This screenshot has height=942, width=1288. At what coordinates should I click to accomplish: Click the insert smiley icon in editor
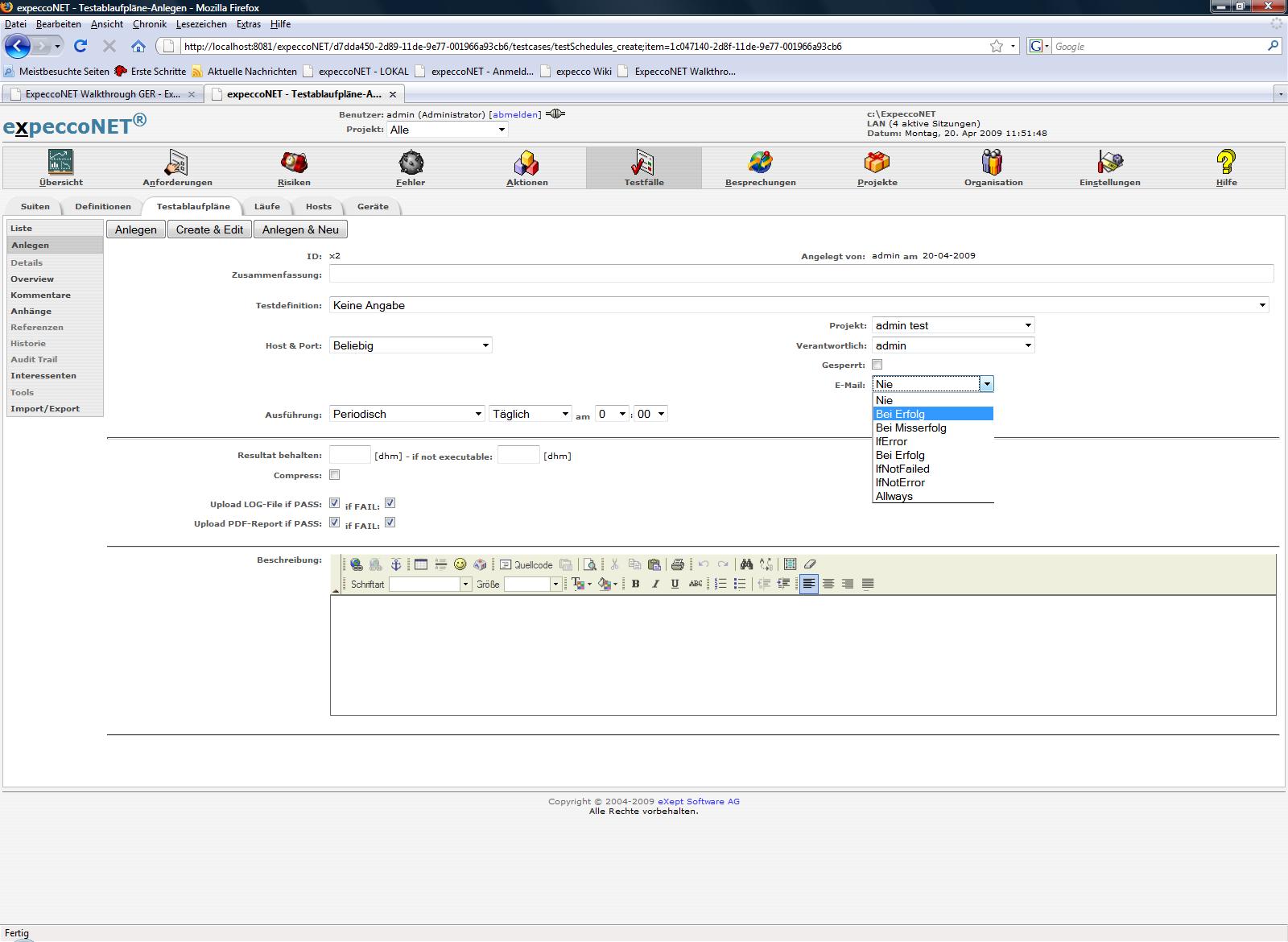pos(460,564)
